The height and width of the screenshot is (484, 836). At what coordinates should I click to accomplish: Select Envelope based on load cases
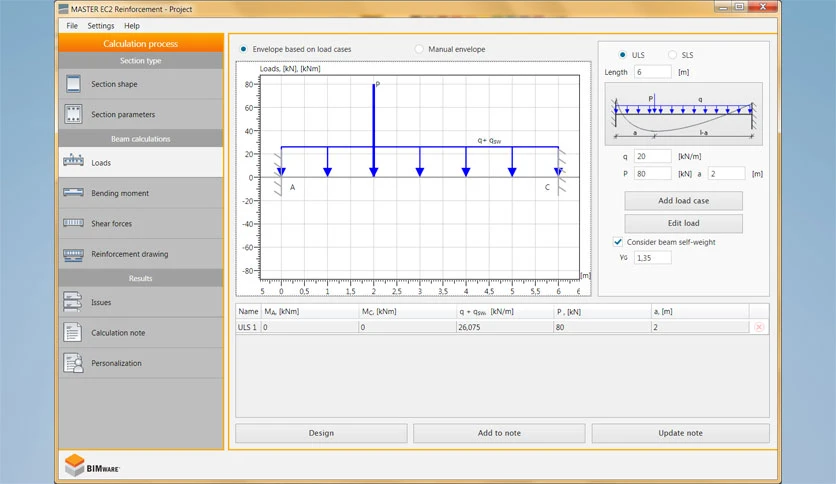(x=243, y=49)
